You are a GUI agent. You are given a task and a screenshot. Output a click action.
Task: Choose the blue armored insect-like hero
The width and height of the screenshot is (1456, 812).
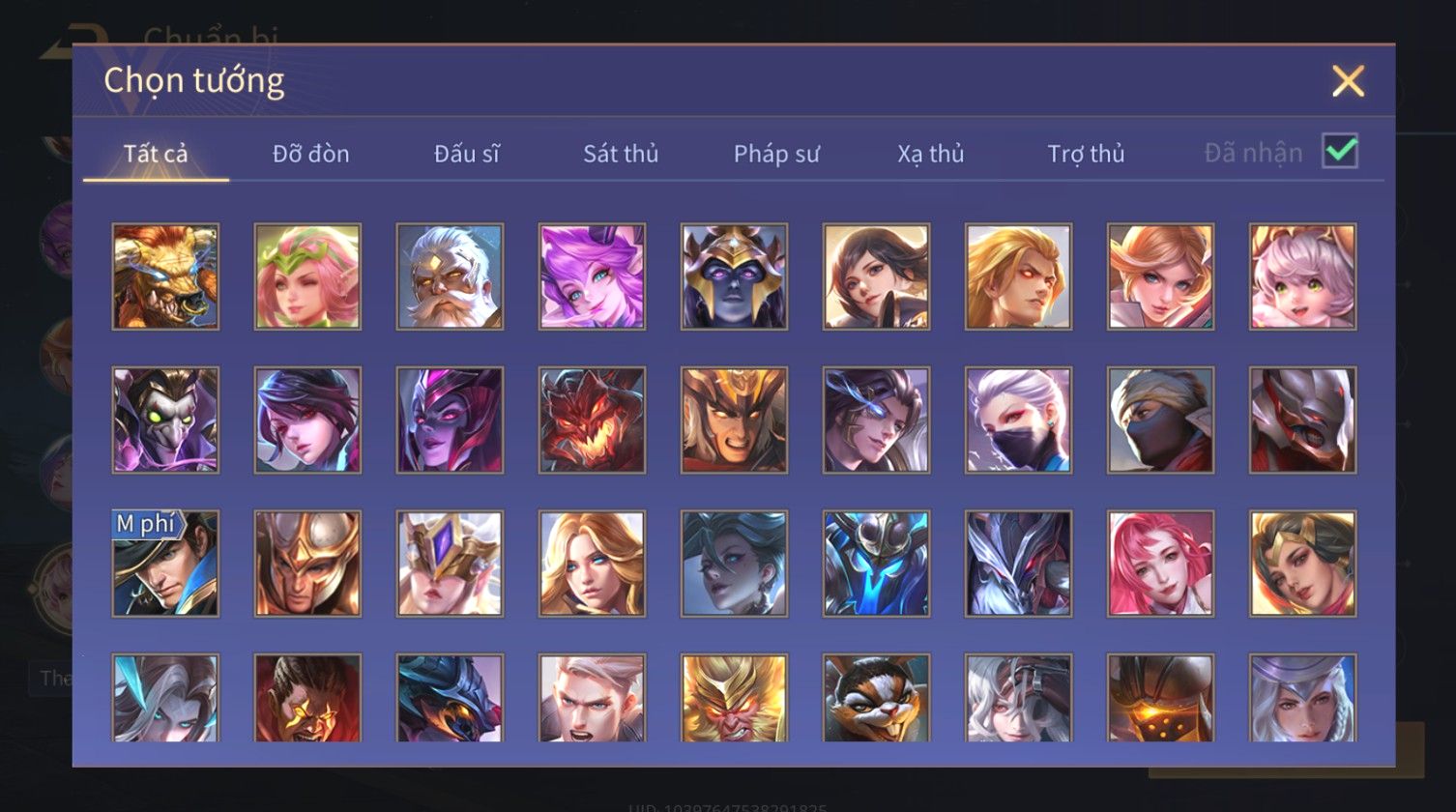[x=876, y=564]
